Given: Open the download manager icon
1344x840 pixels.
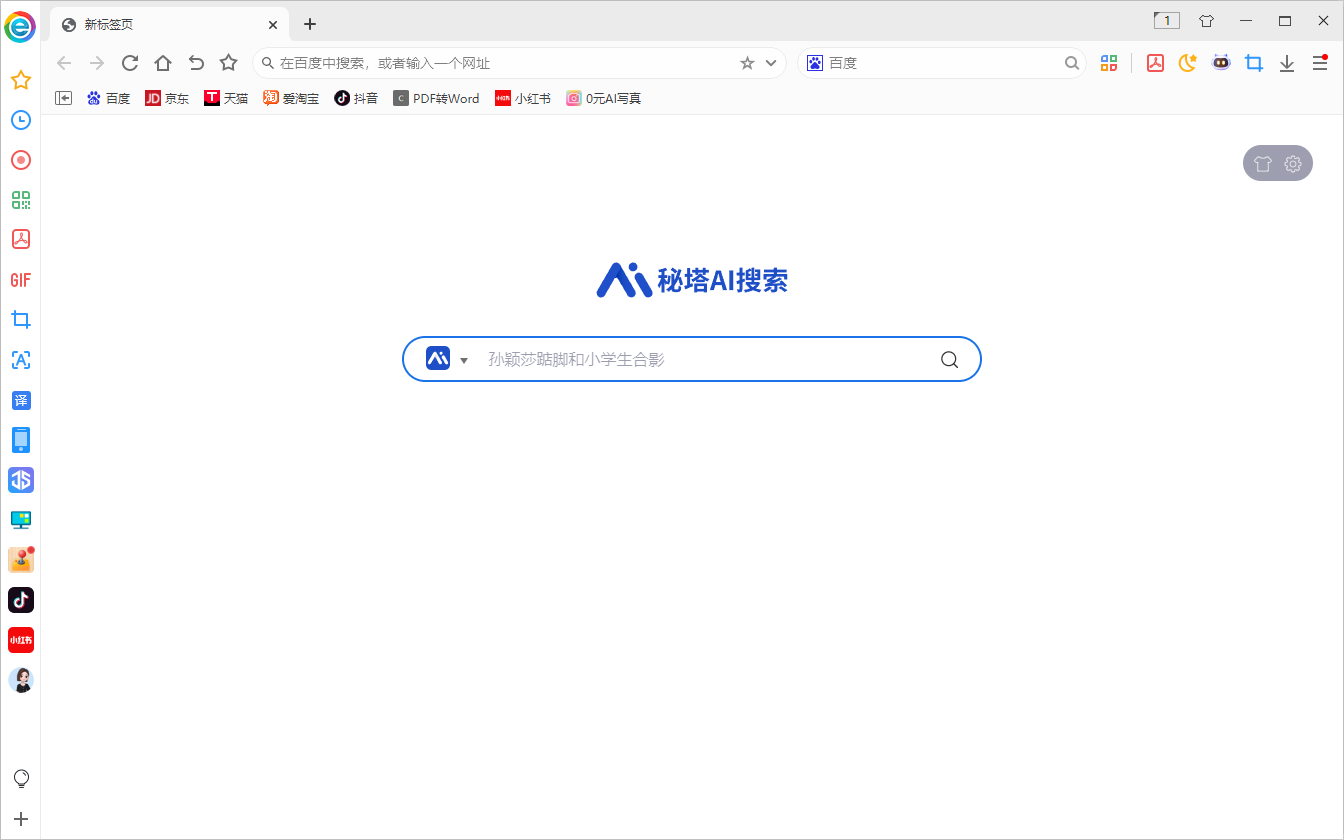Looking at the screenshot, I should click(1287, 62).
